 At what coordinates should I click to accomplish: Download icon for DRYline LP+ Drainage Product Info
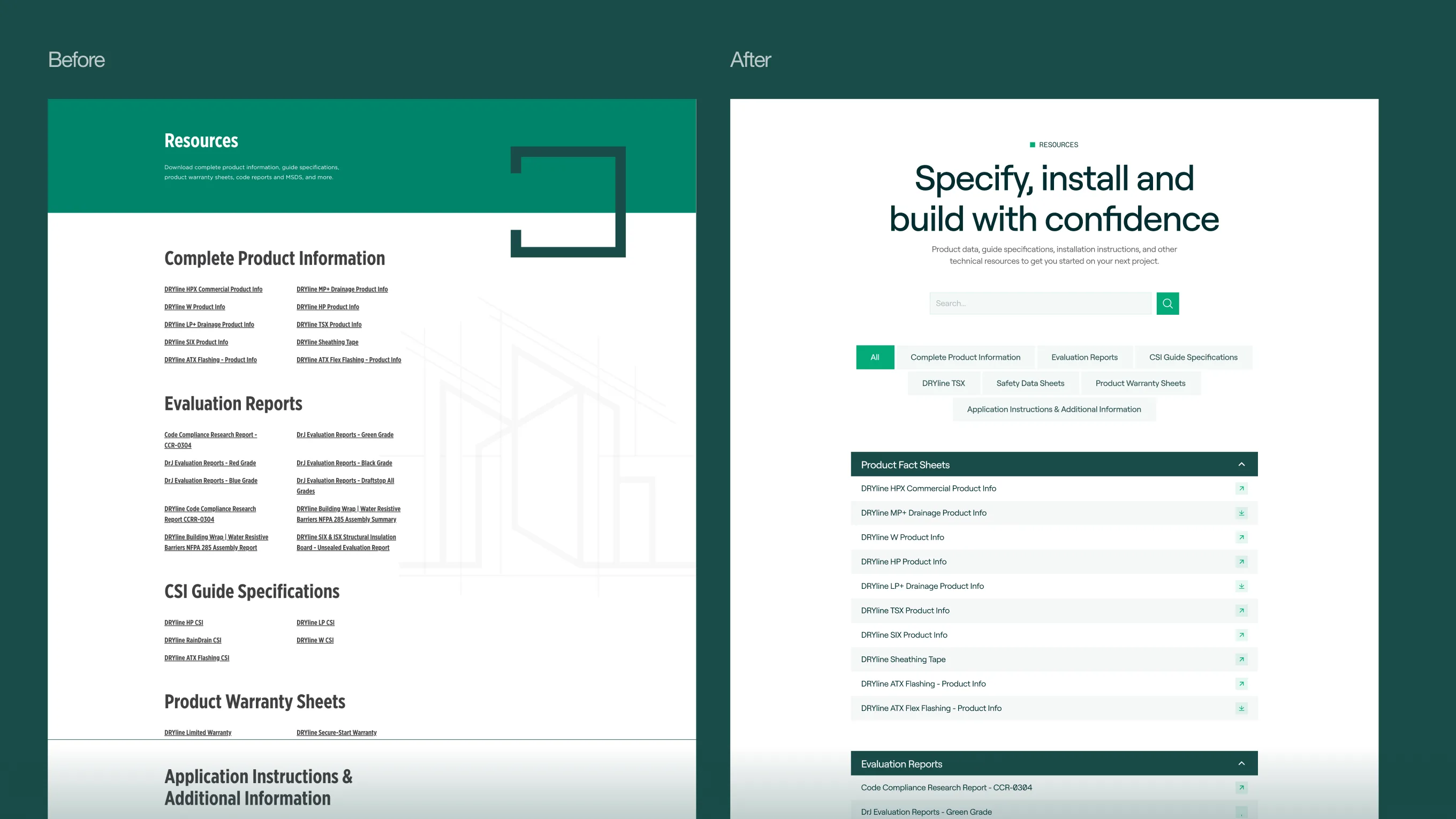[1241, 586]
